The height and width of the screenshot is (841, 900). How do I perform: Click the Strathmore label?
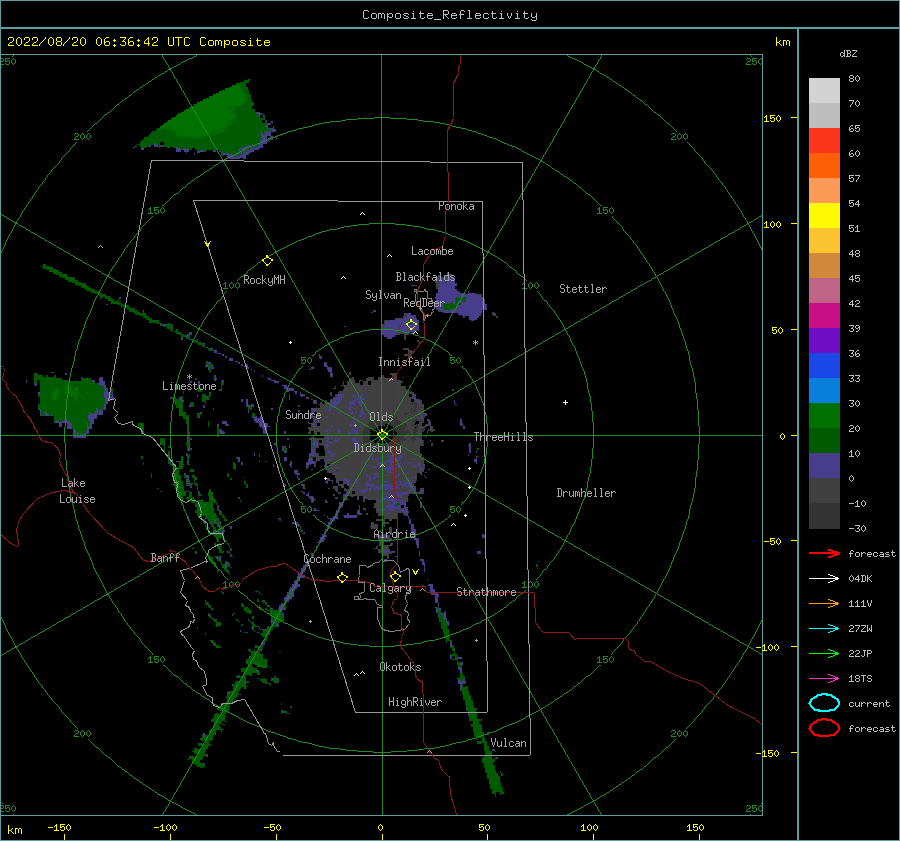[x=486, y=592]
